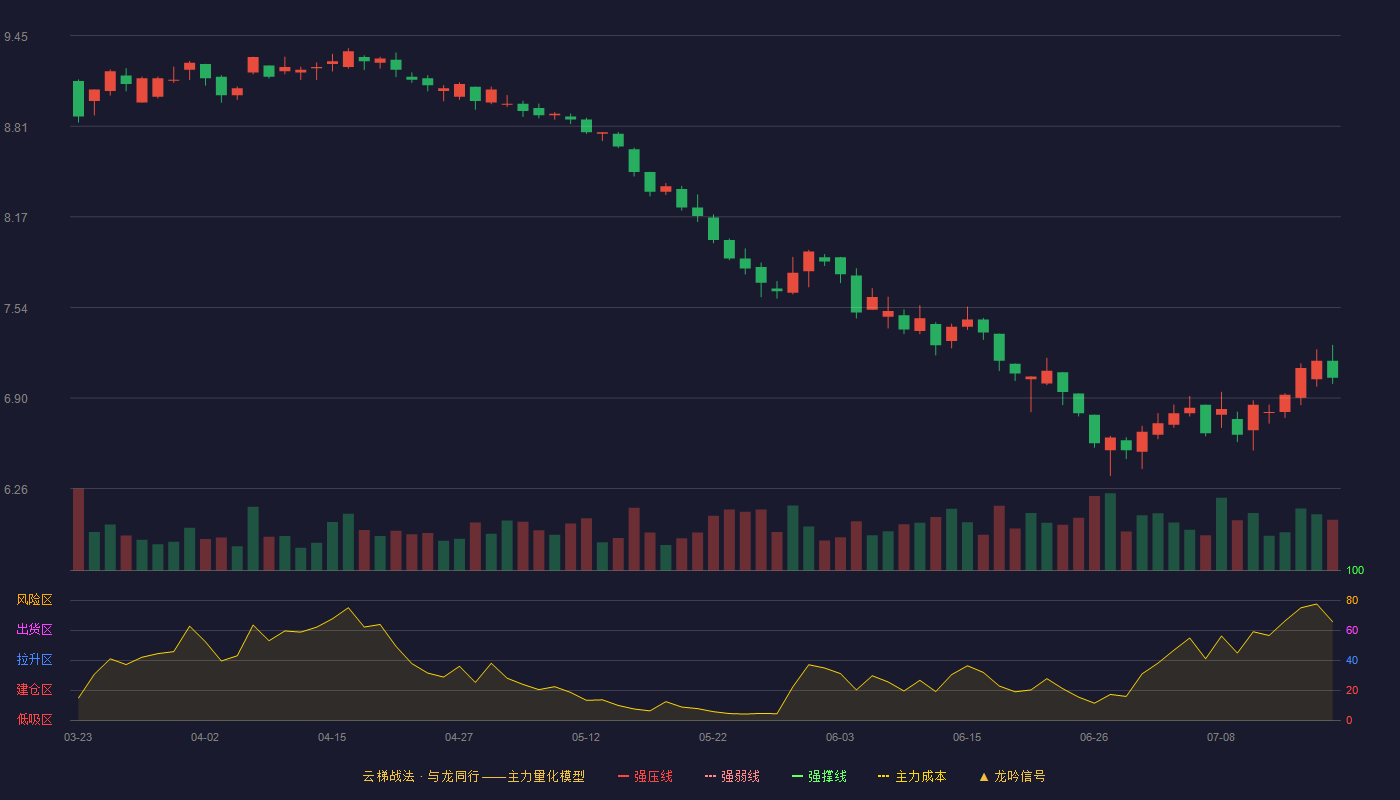
Task: Select the 云梯战法 · 与龙同行 model title
Action: (x=420, y=776)
